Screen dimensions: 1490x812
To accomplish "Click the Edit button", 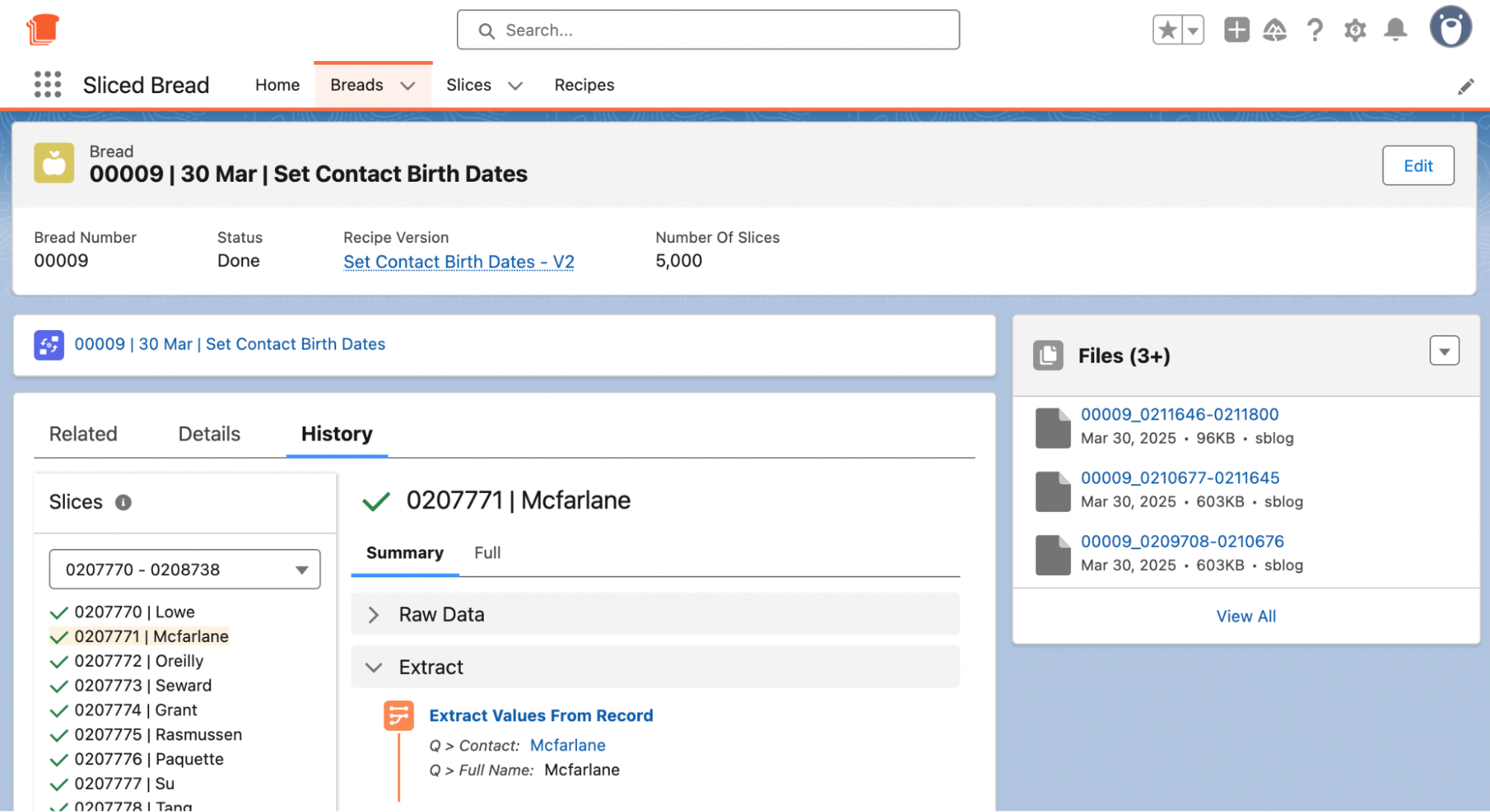I will click(x=1417, y=165).
